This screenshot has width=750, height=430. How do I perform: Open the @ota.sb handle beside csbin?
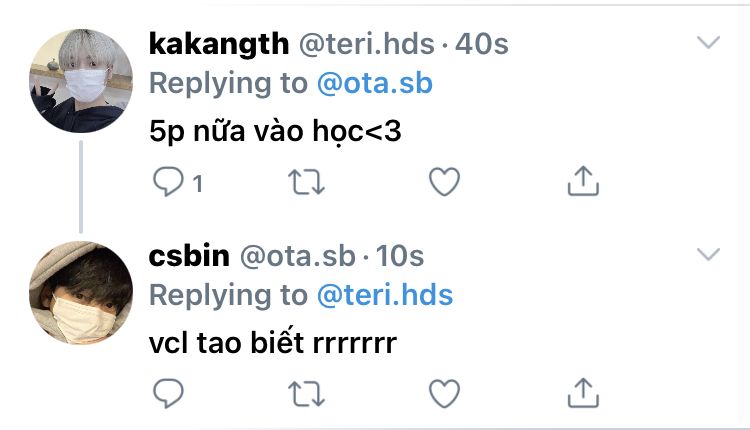pos(297,256)
